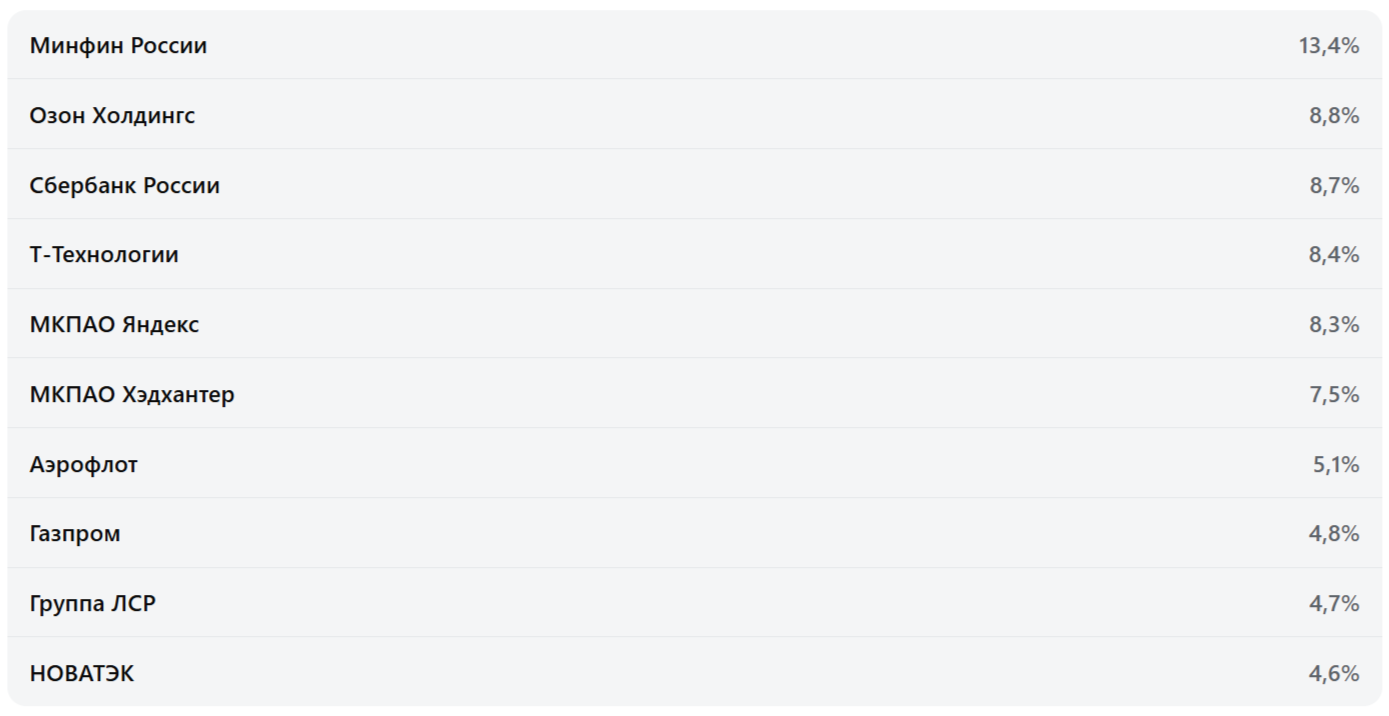Click the 4,8% percentage value
This screenshot has width=1389, height=716.
coord(1334,534)
